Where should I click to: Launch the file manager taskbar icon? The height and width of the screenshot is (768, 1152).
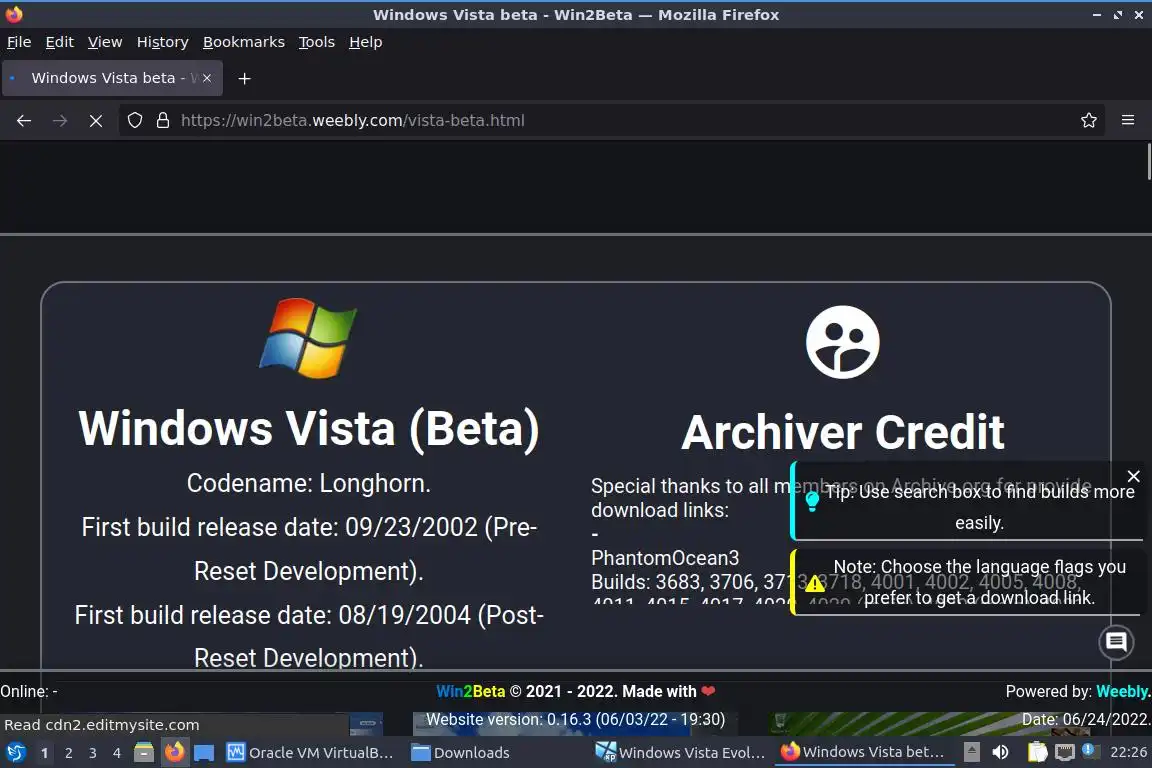[144, 753]
